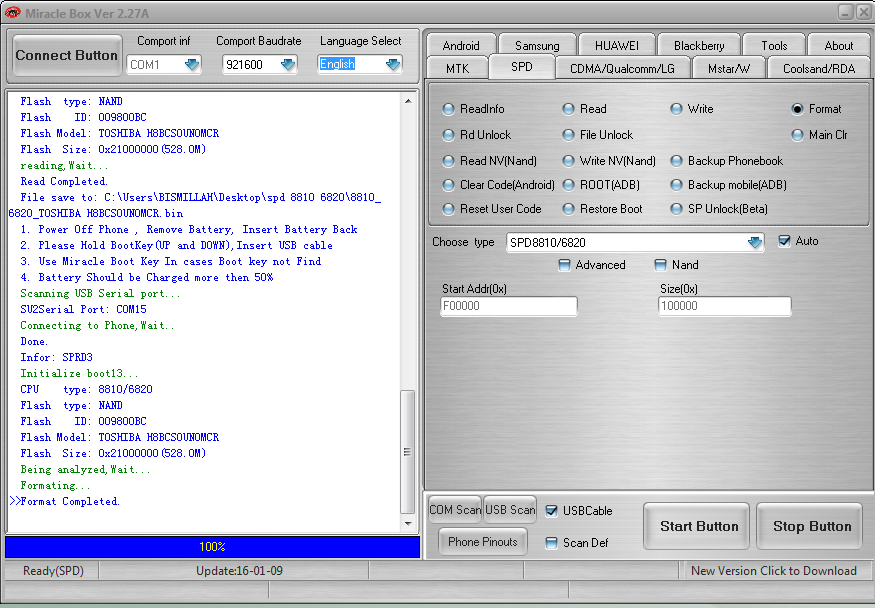This screenshot has height=608, width=875.
Task: Switch to the Tools tab
Action: pyautogui.click(x=774, y=45)
